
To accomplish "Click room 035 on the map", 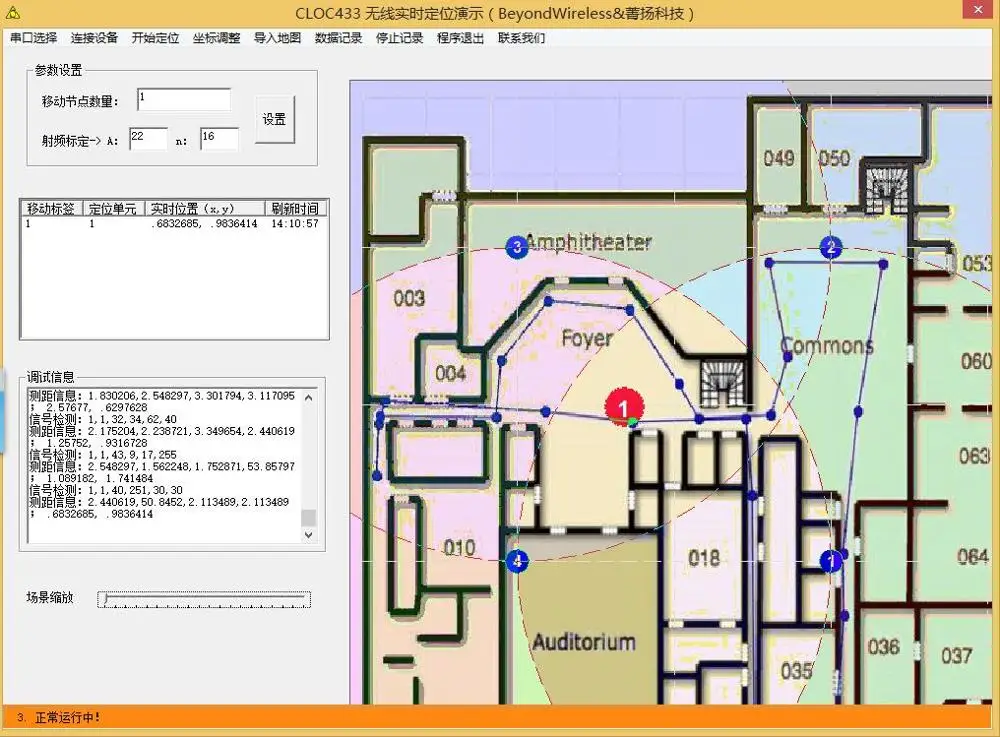I will 797,671.
